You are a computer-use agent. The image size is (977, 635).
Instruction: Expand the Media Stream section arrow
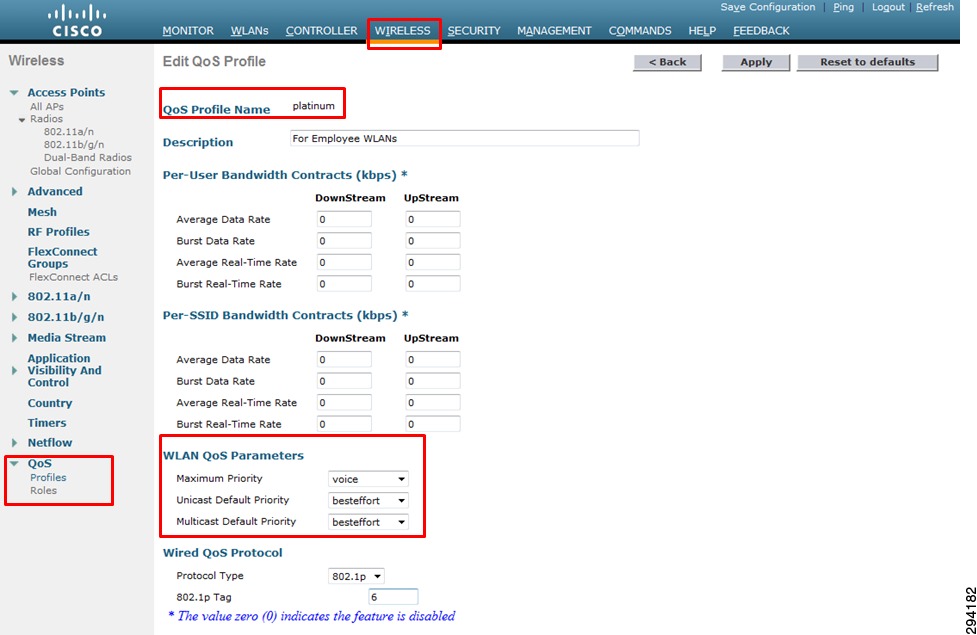click(x=14, y=338)
